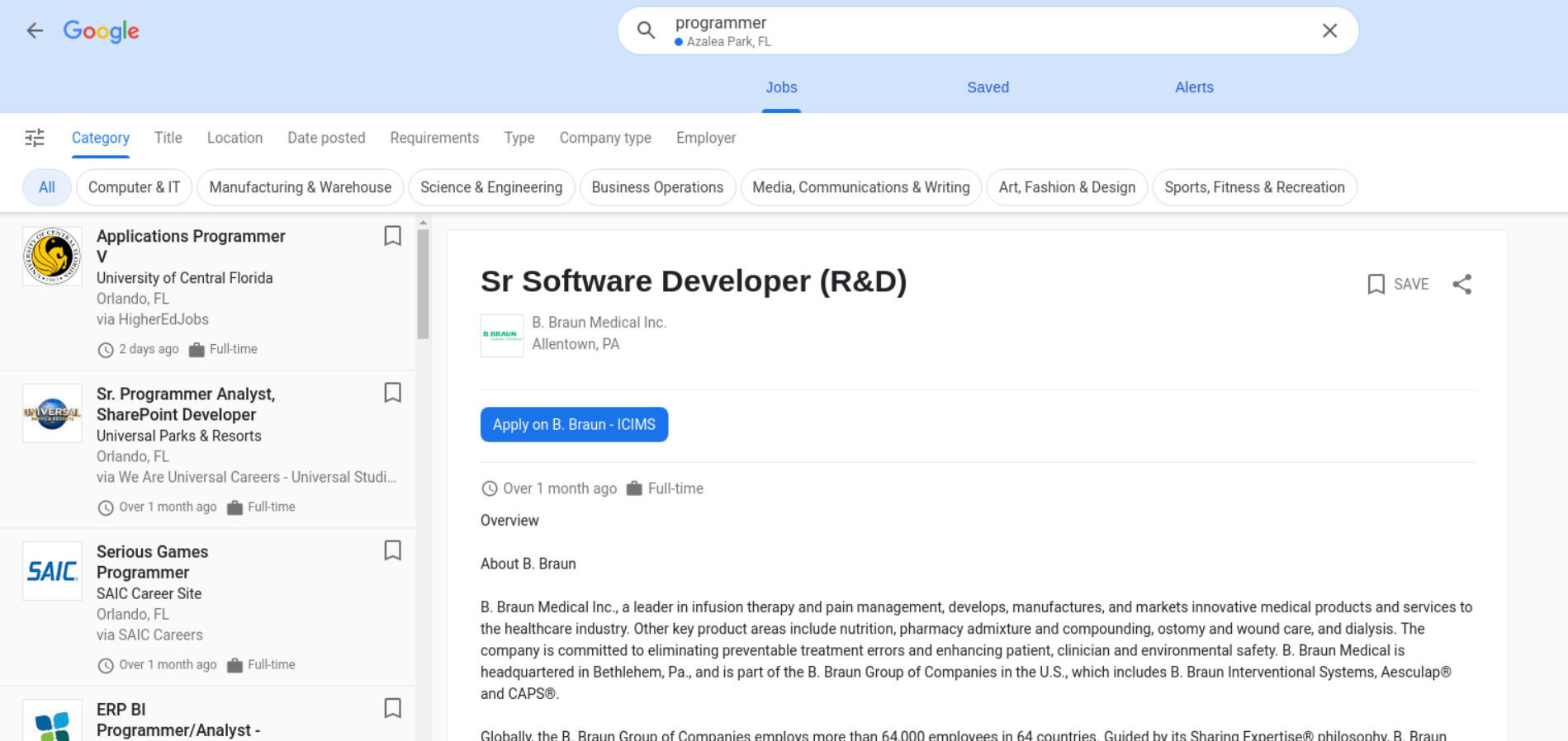Open the Applications Programmer V listing title
Image resolution: width=1568 pixels, height=741 pixels.
(x=191, y=246)
